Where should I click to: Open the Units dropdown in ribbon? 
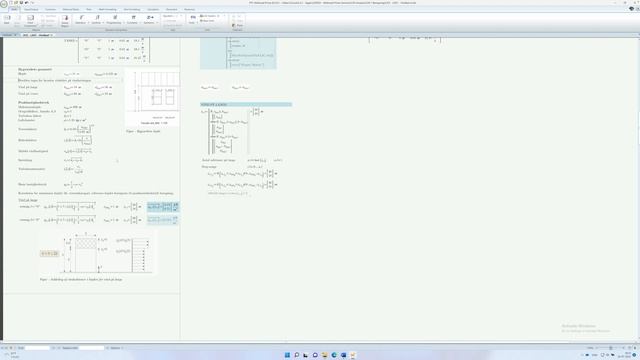(x=192, y=19)
